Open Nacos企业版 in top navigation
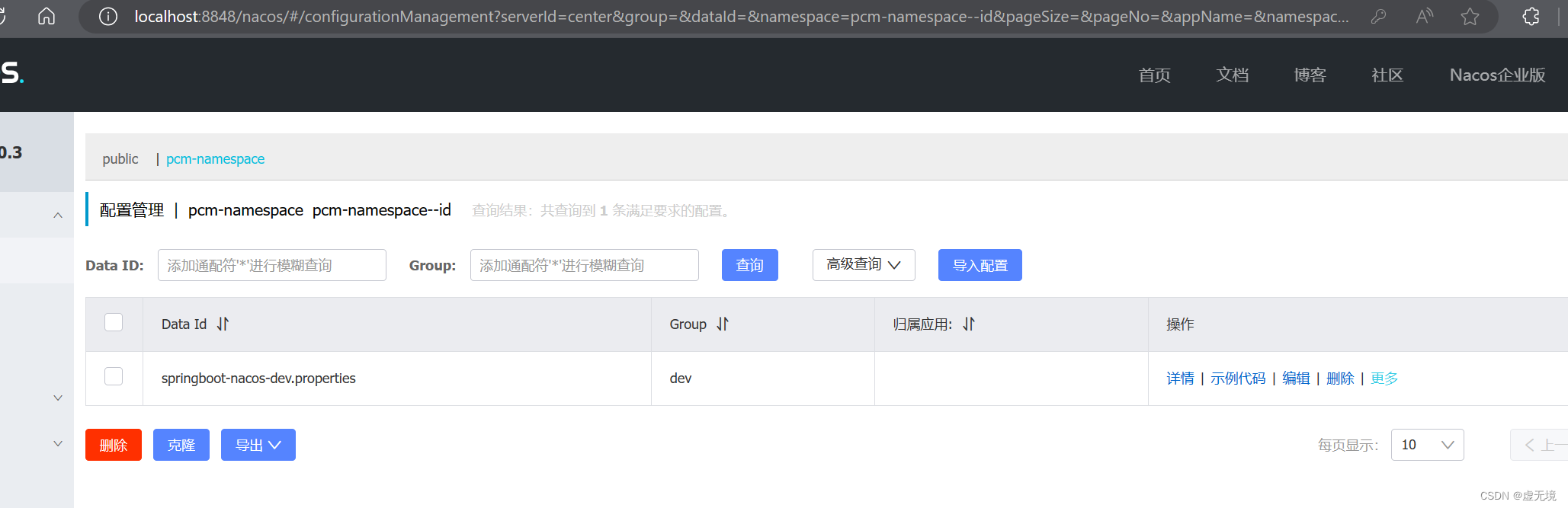The height and width of the screenshot is (508, 1568). coord(1497,75)
